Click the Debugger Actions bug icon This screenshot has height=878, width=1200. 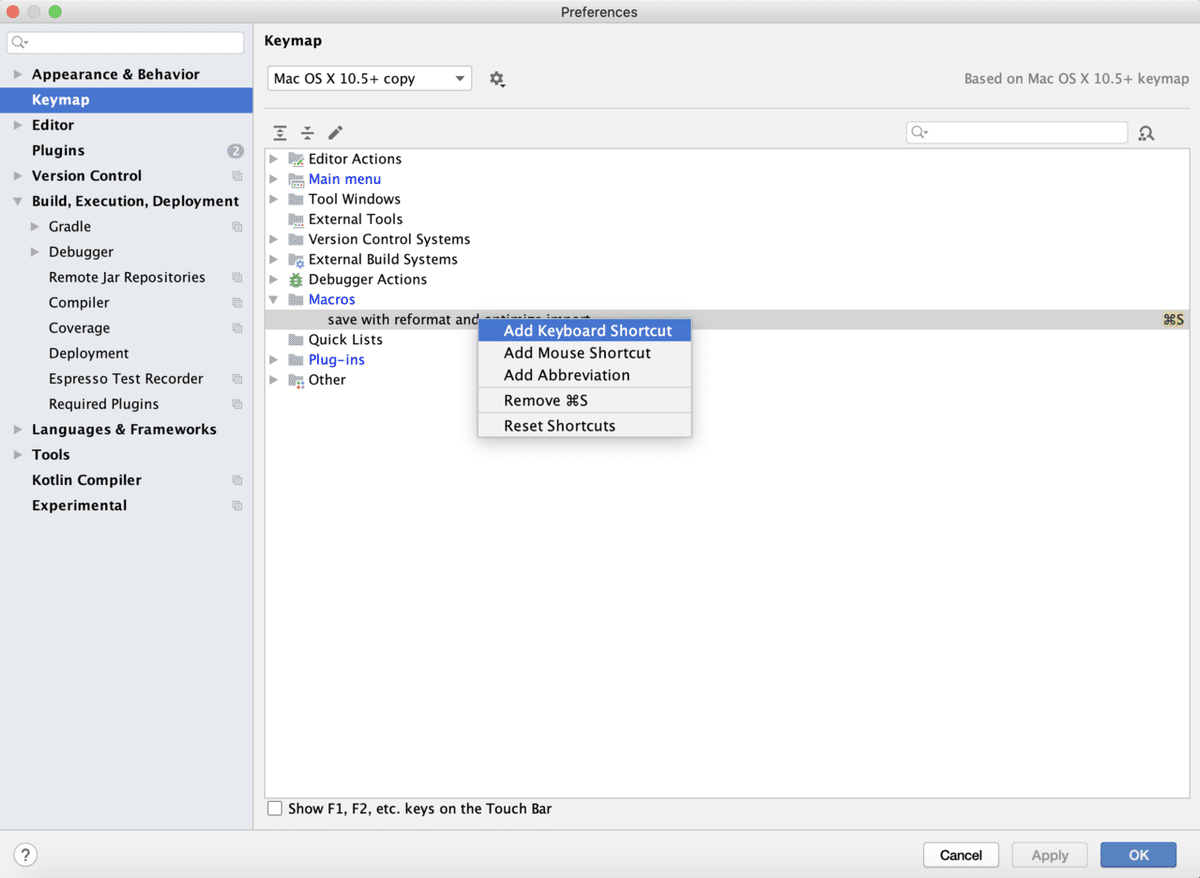(296, 279)
